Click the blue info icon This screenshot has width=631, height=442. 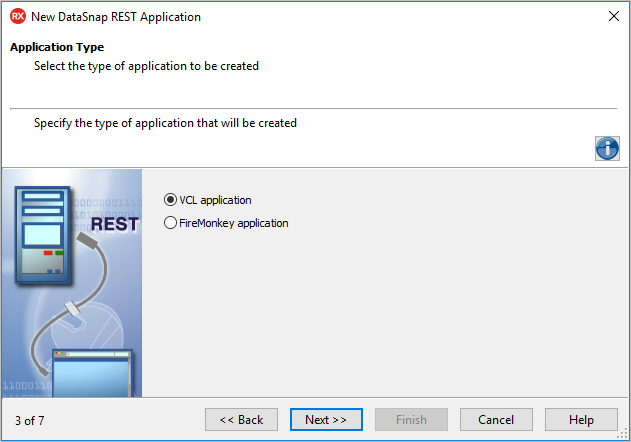tap(607, 149)
